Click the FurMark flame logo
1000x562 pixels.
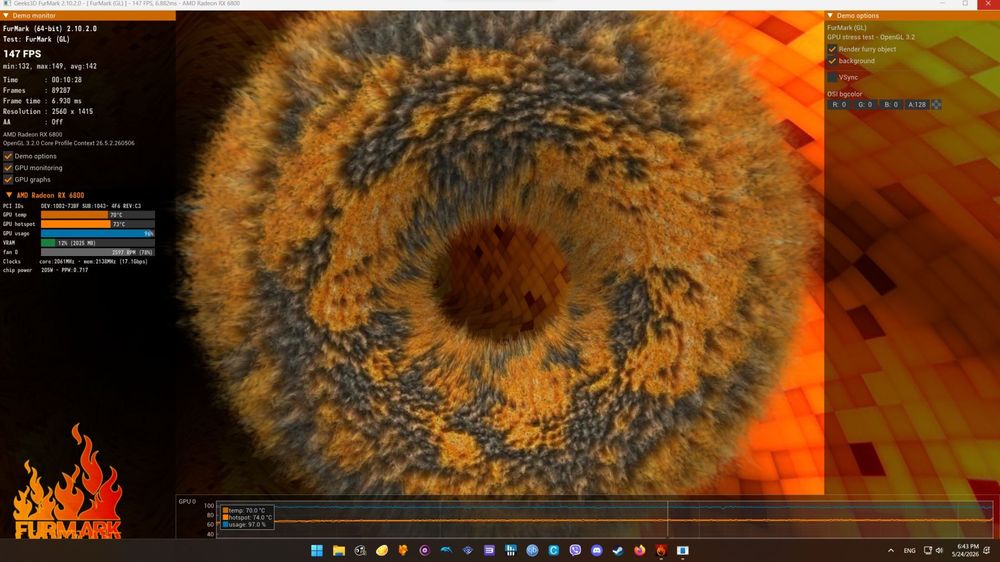pyautogui.click(x=67, y=482)
